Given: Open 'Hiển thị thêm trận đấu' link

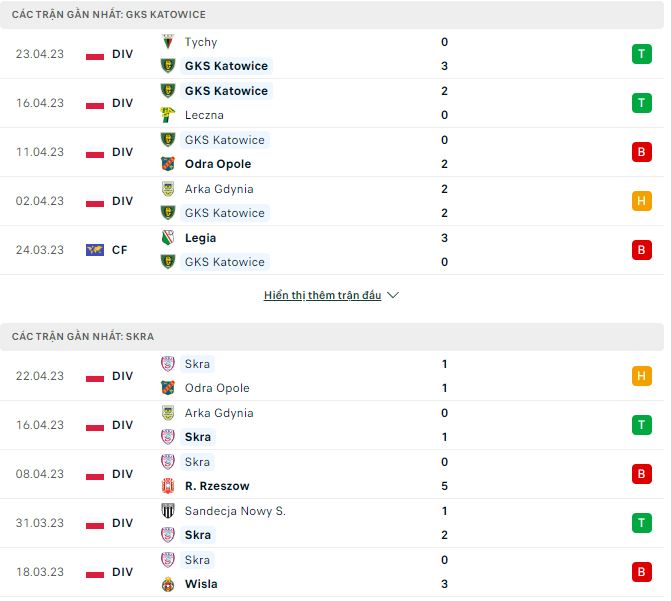Looking at the screenshot, I should [x=322, y=296].
